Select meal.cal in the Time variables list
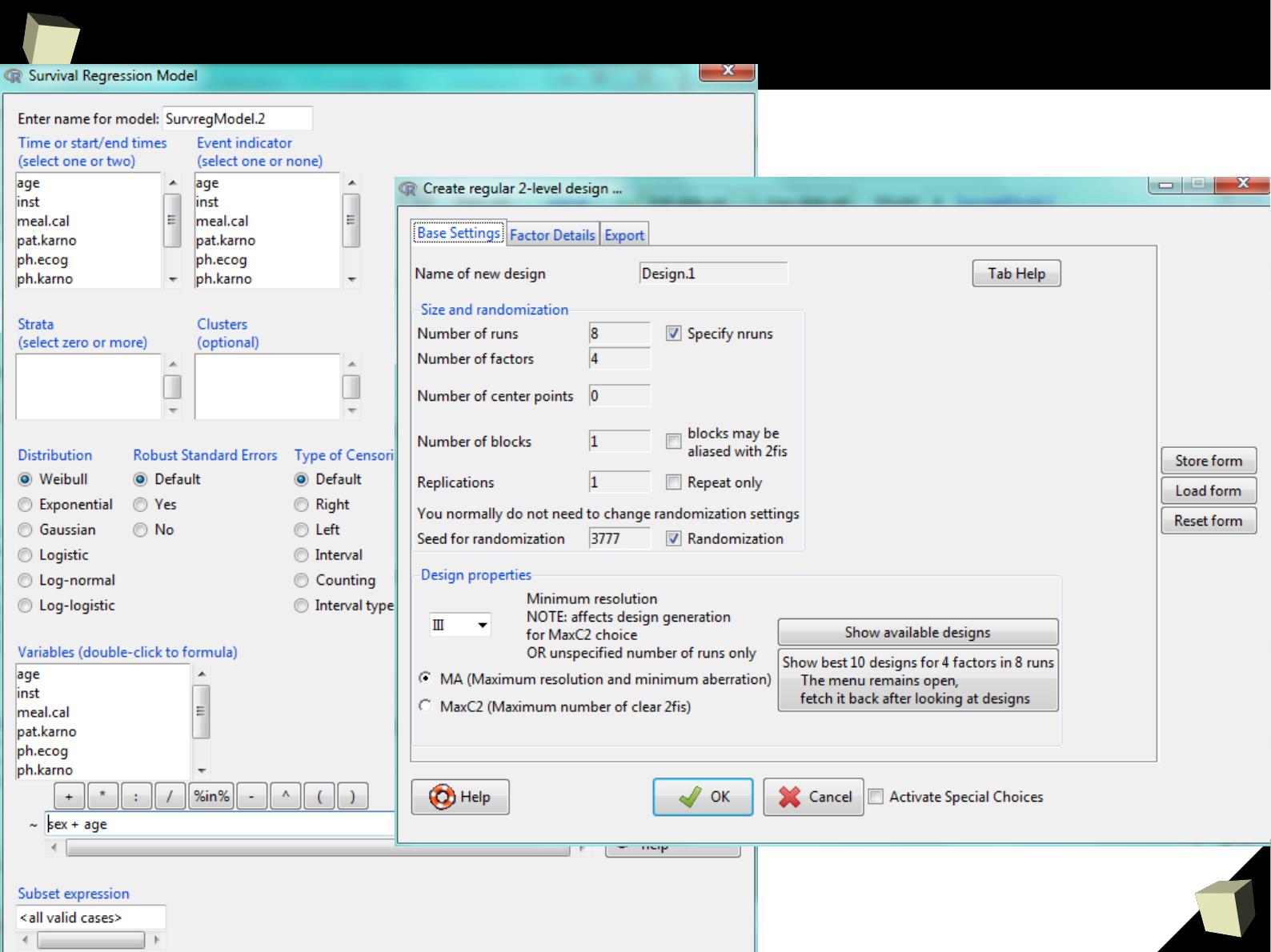This screenshot has width=1271, height=952. pyautogui.click(x=88, y=221)
